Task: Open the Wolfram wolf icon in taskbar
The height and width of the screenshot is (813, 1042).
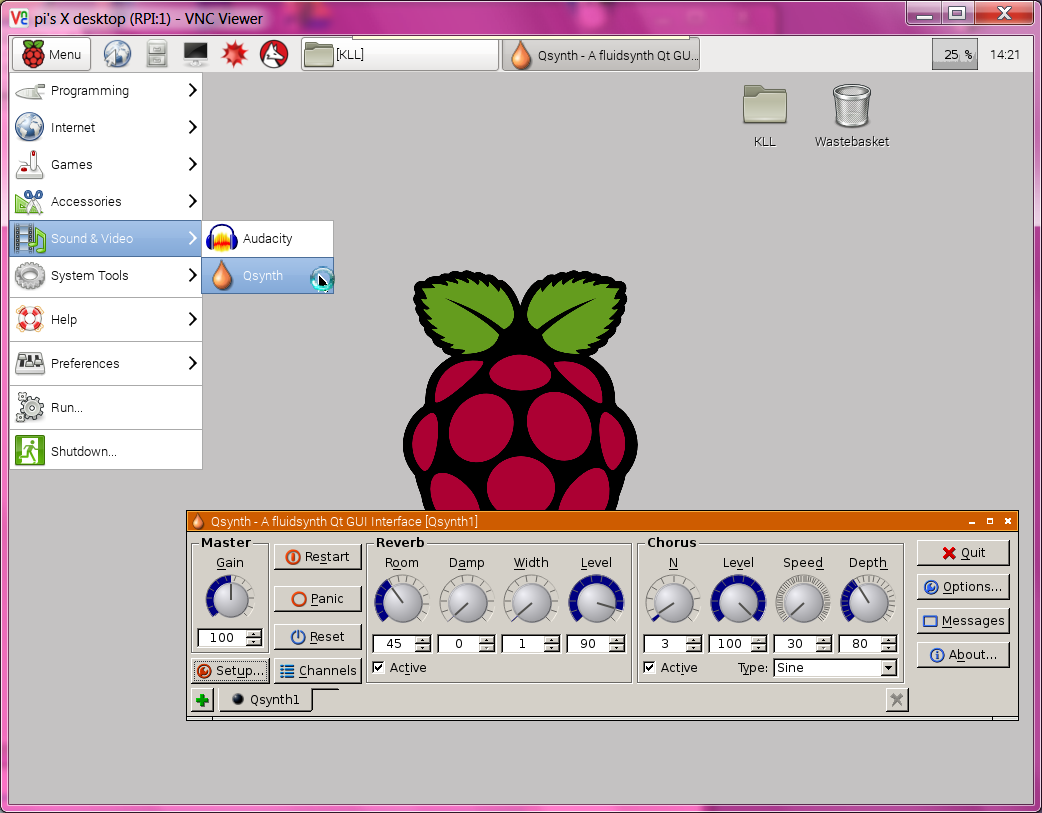Action: 274,54
